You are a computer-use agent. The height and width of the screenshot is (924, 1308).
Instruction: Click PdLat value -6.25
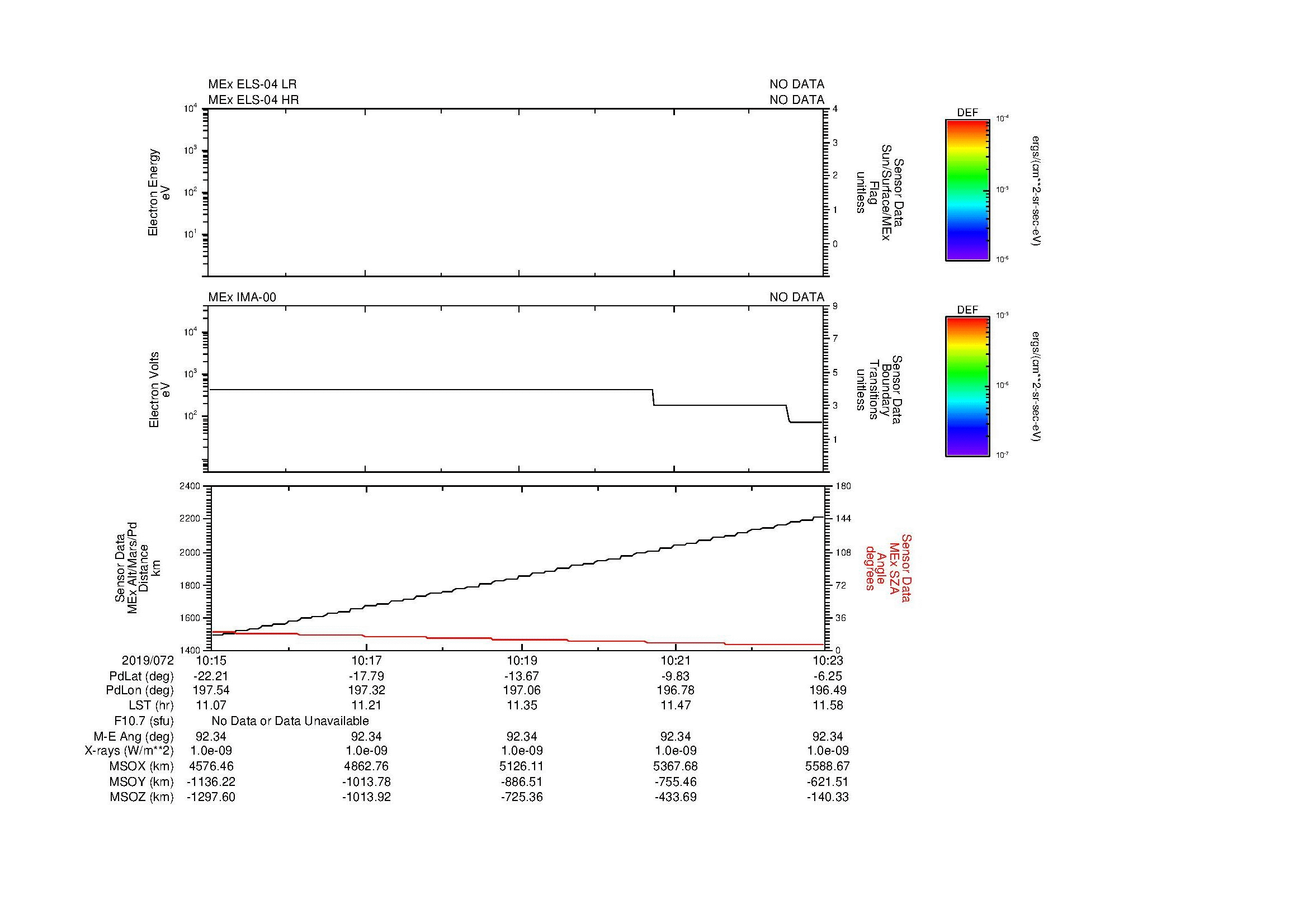coord(828,676)
